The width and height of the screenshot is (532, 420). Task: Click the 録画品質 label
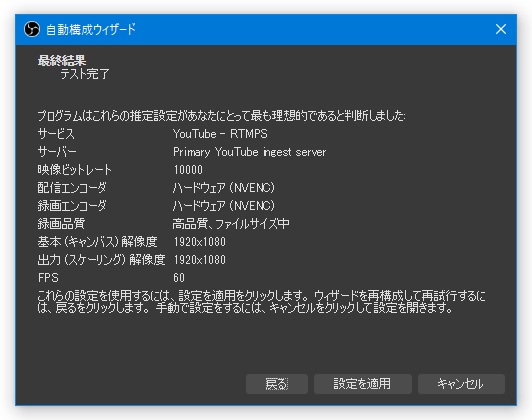pyautogui.click(x=61, y=224)
